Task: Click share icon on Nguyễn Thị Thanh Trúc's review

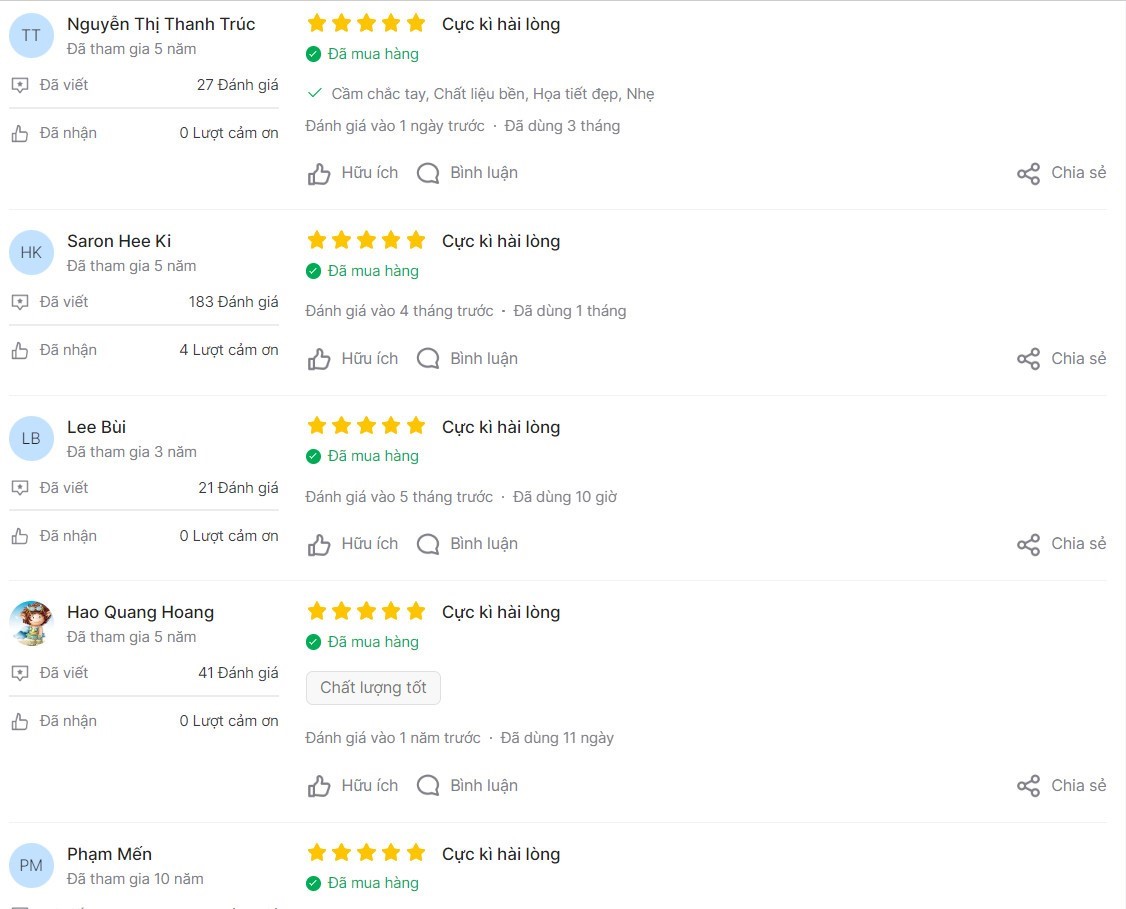Action: coord(1028,174)
